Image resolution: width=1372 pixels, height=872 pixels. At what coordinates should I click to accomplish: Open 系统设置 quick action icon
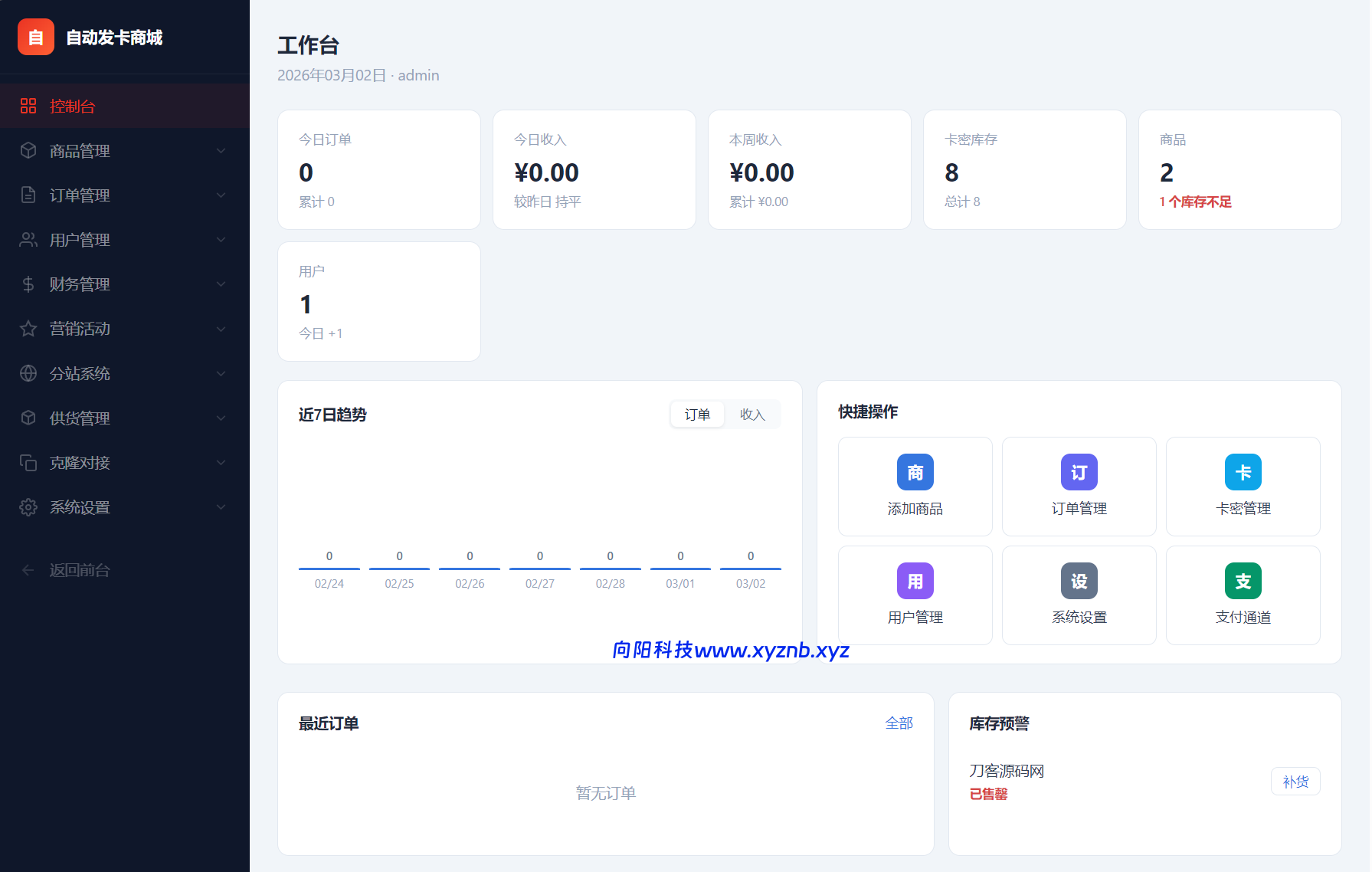coord(1079,581)
